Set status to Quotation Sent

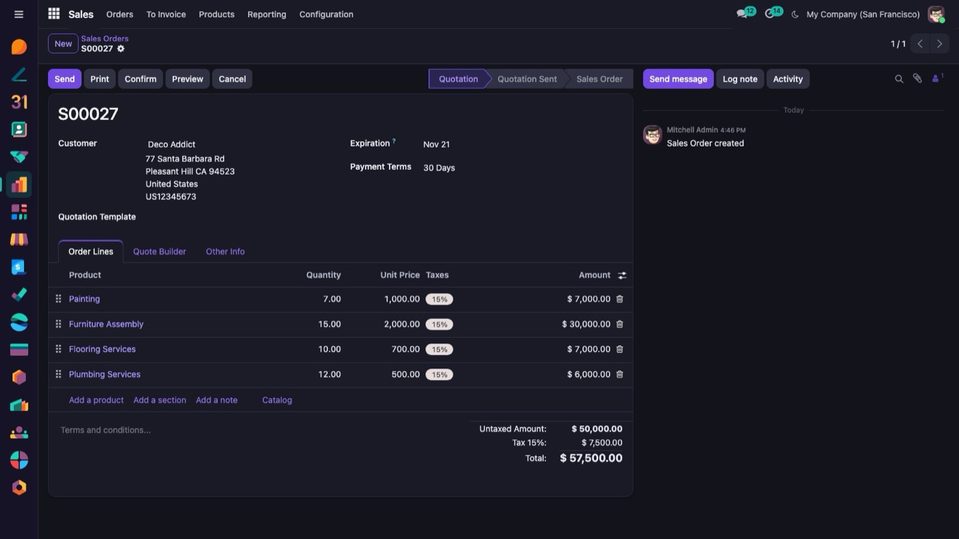point(527,79)
